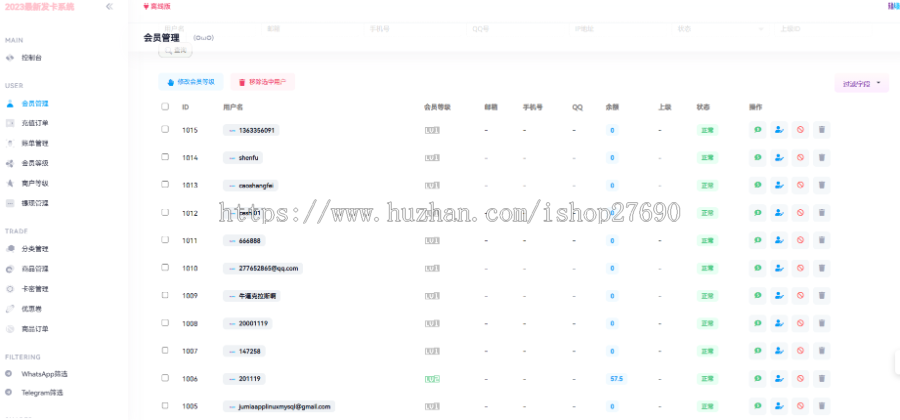Click red ban icon for user 1005
The image size is (900, 420).
point(800,406)
